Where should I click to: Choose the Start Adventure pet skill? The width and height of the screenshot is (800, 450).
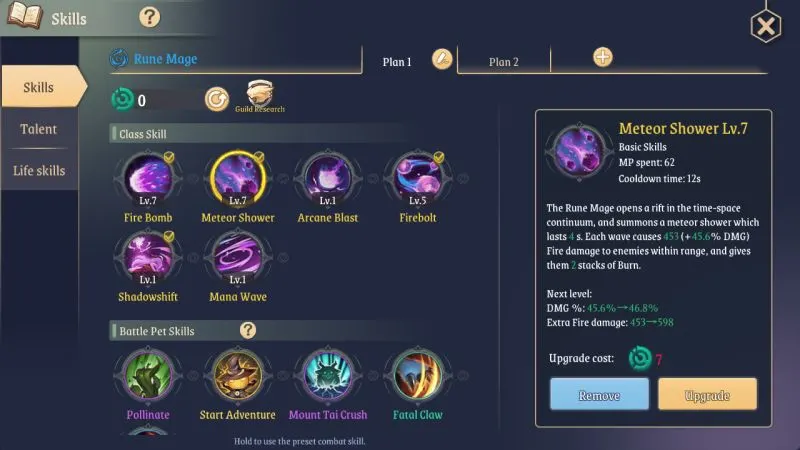pos(238,376)
